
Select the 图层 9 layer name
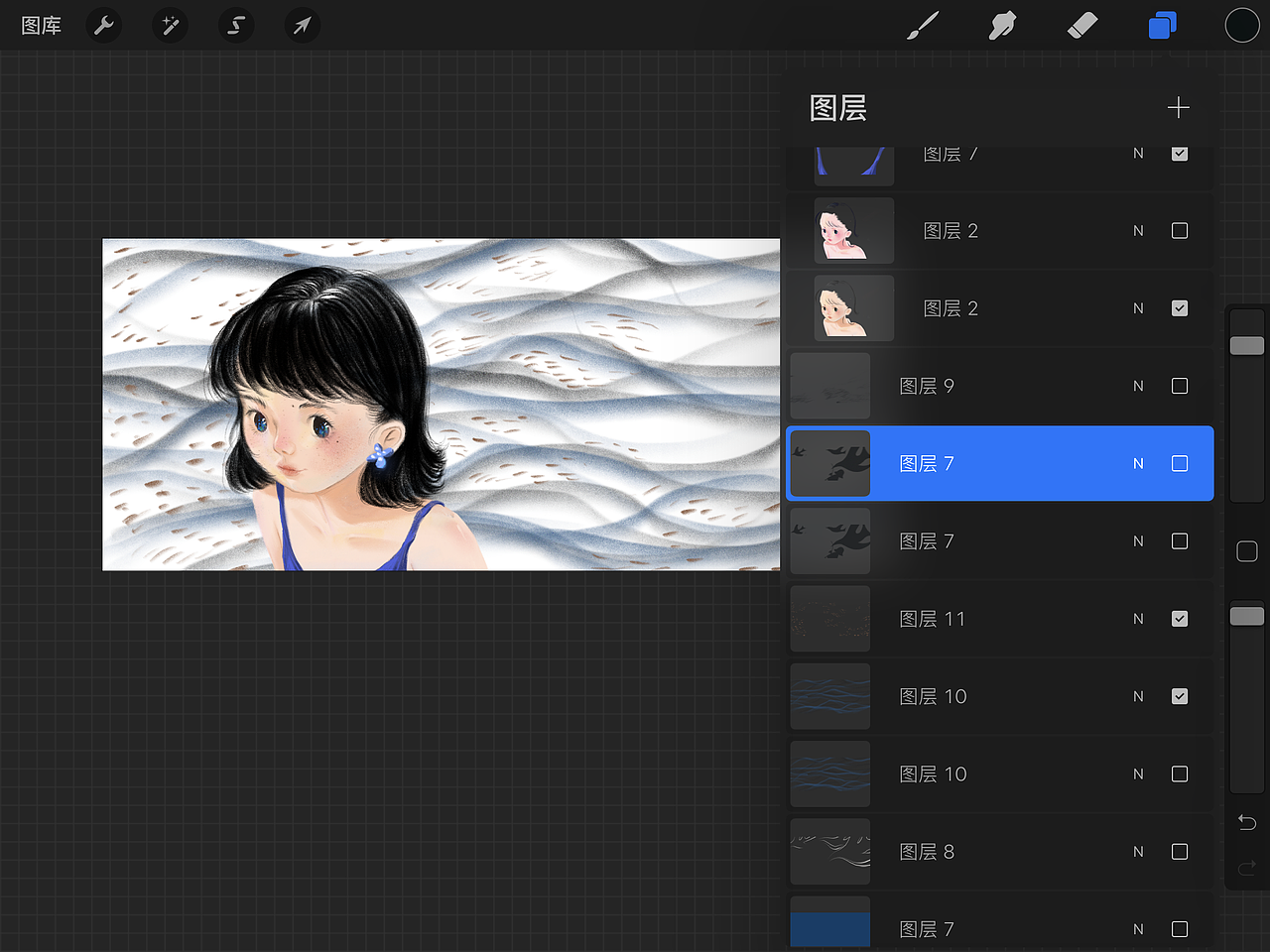coord(927,386)
